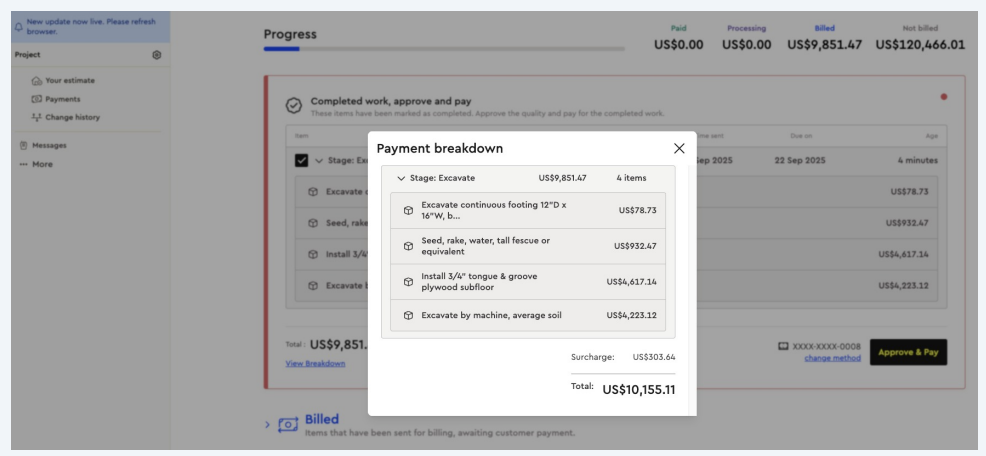This screenshot has height=456, width=986.
Task: Click the cube icon beside Install 3/4" tongue
Action: tap(408, 282)
